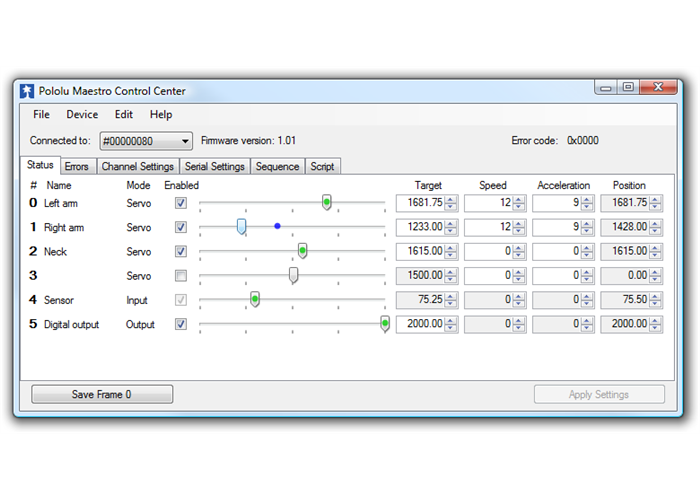The height and width of the screenshot is (500, 700).
Task: Enable the channel 3 servo checkbox
Action: coord(181,275)
